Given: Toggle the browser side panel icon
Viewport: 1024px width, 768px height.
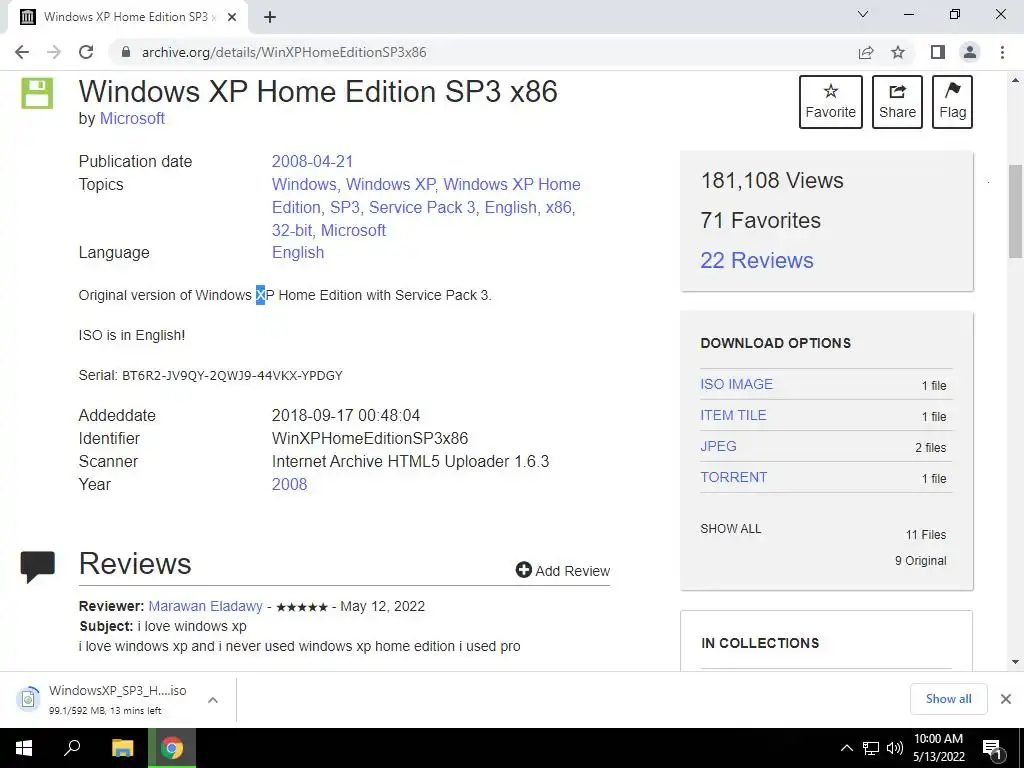Looking at the screenshot, I should [x=938, y=52].
